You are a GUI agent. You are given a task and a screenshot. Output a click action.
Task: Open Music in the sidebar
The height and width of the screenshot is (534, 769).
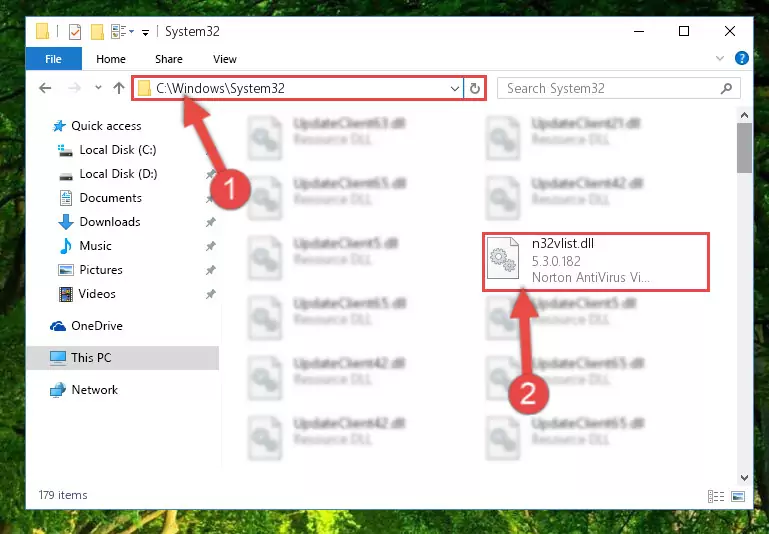tap(95, 246)
